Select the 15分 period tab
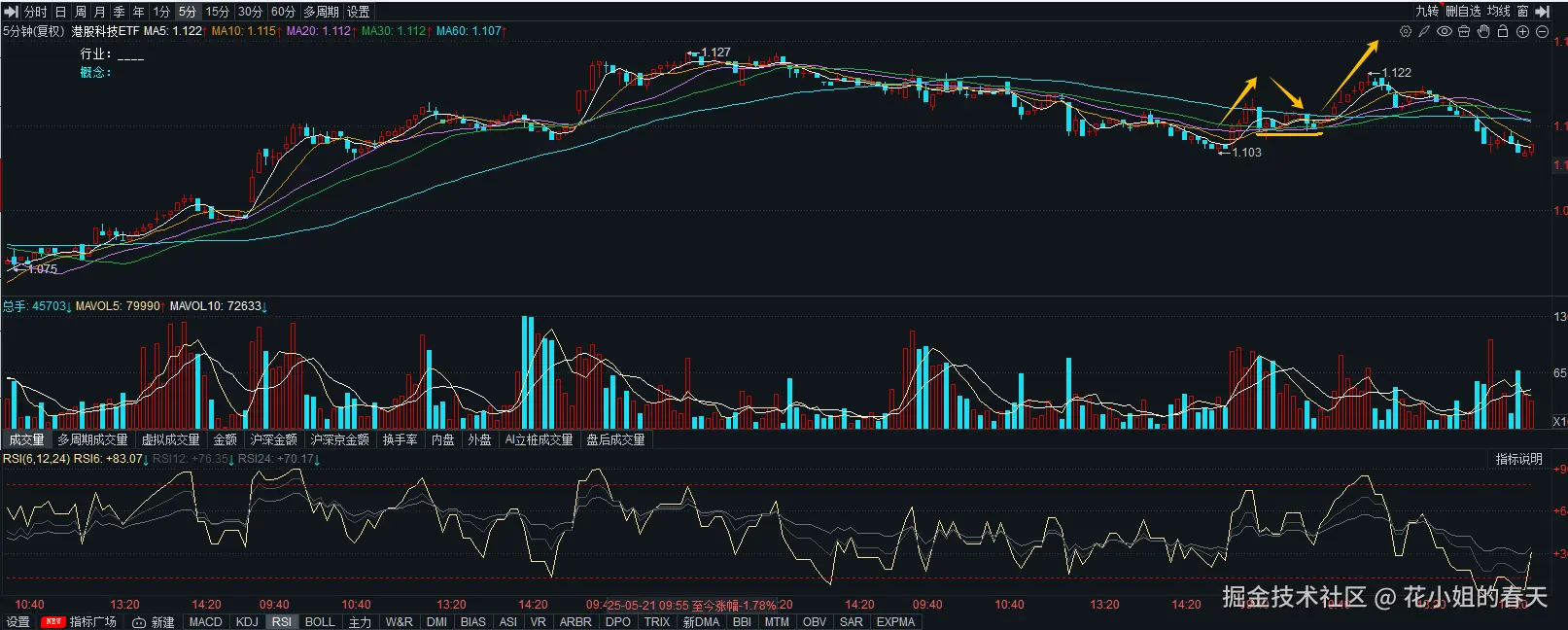 coord(218,12)
